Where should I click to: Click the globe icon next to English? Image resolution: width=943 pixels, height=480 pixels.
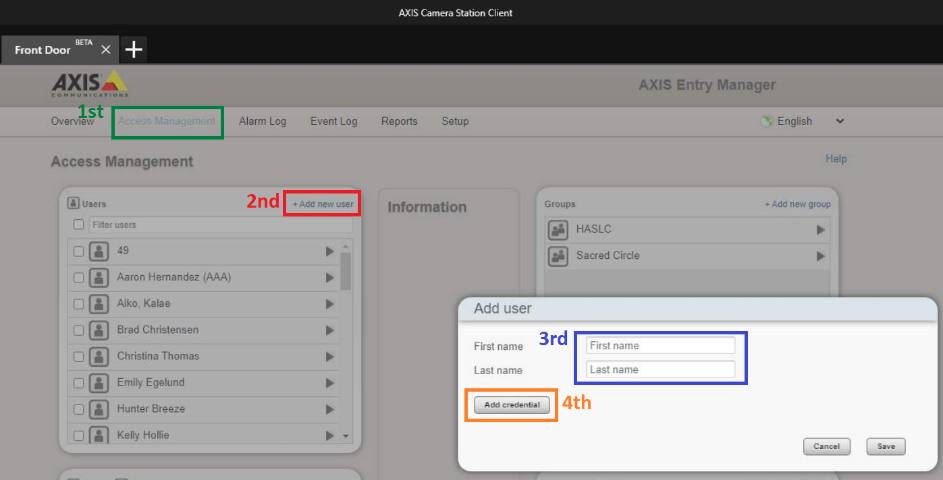click(767, 122)
